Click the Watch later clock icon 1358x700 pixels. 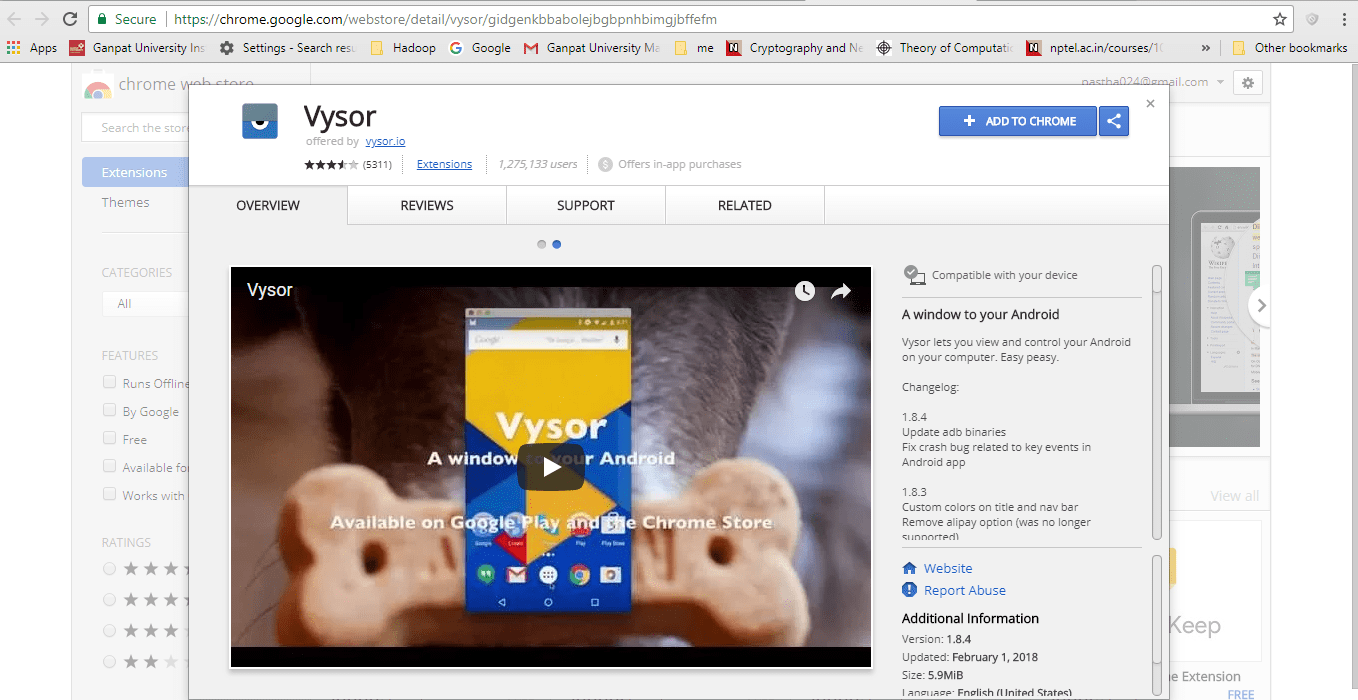pyautogui.click(x=805, y=291)
